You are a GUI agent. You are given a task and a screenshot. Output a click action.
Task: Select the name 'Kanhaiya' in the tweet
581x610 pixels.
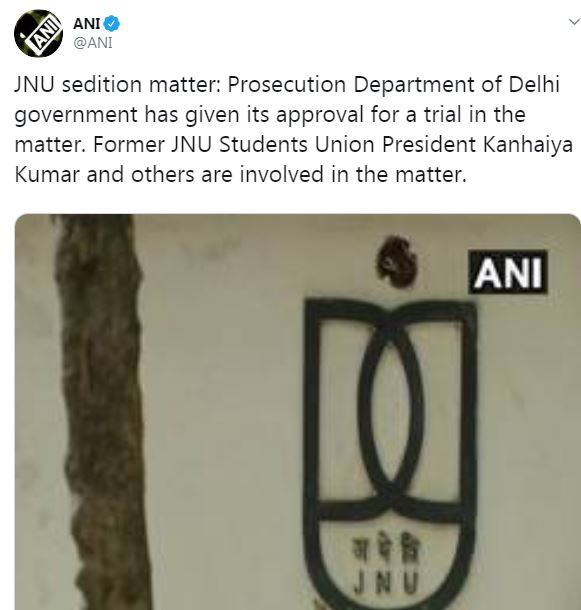point(528,145)
